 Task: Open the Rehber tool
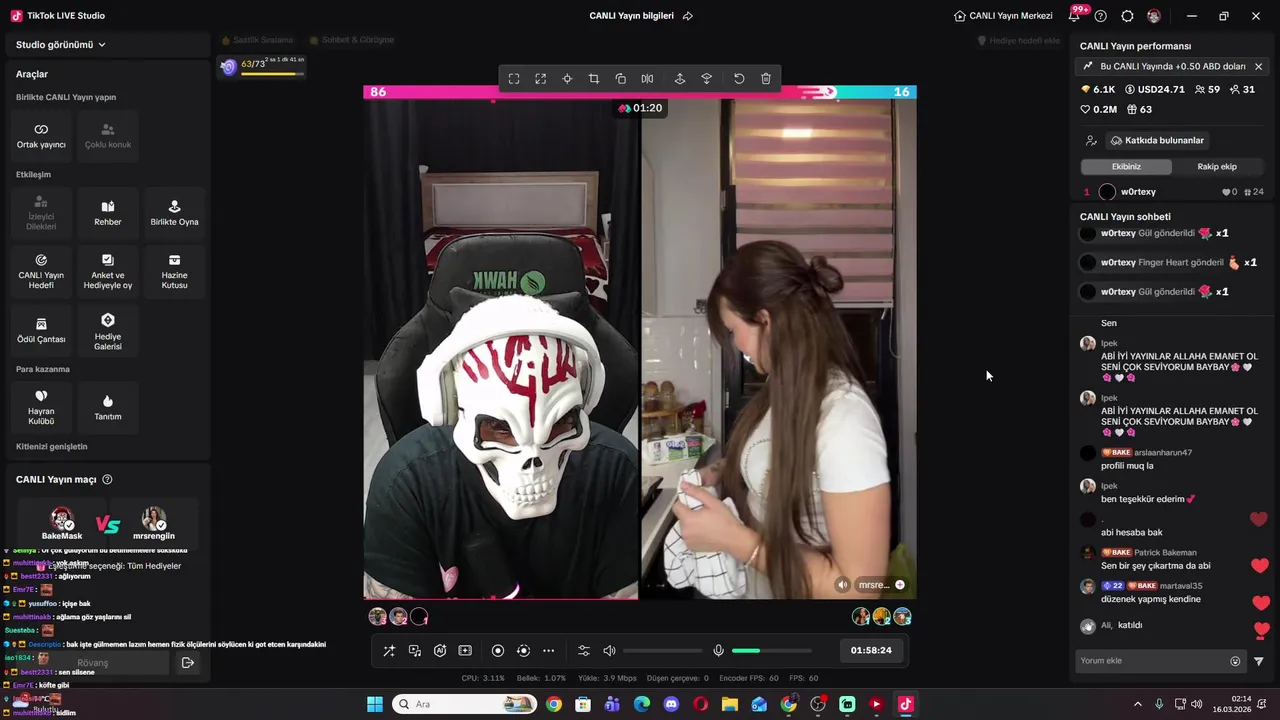coord(108,213)
